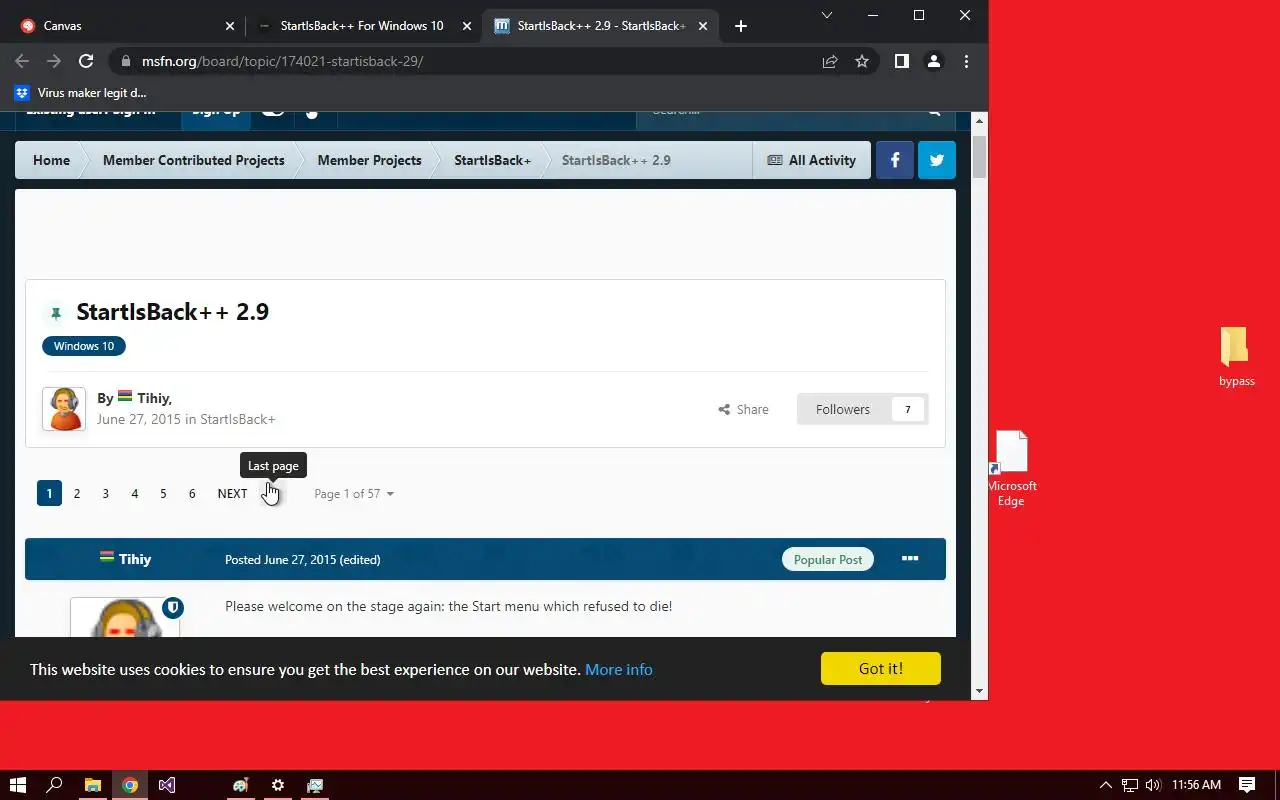Open Chrome profile avatar icon
This screenshot has width=1280, height=800.
pos(934,61)
